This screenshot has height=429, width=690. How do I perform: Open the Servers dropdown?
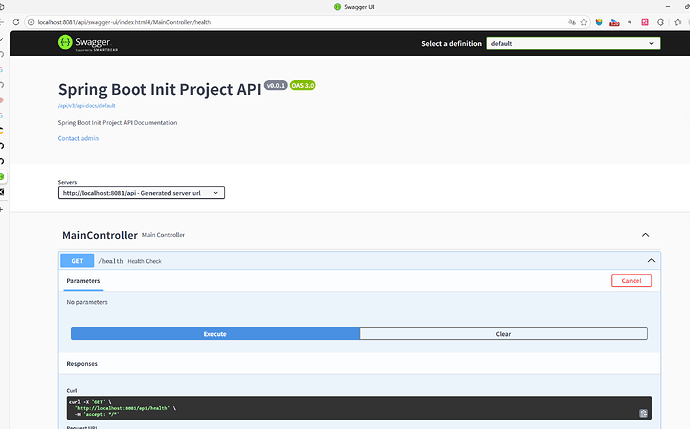click(x=141, y=193)
